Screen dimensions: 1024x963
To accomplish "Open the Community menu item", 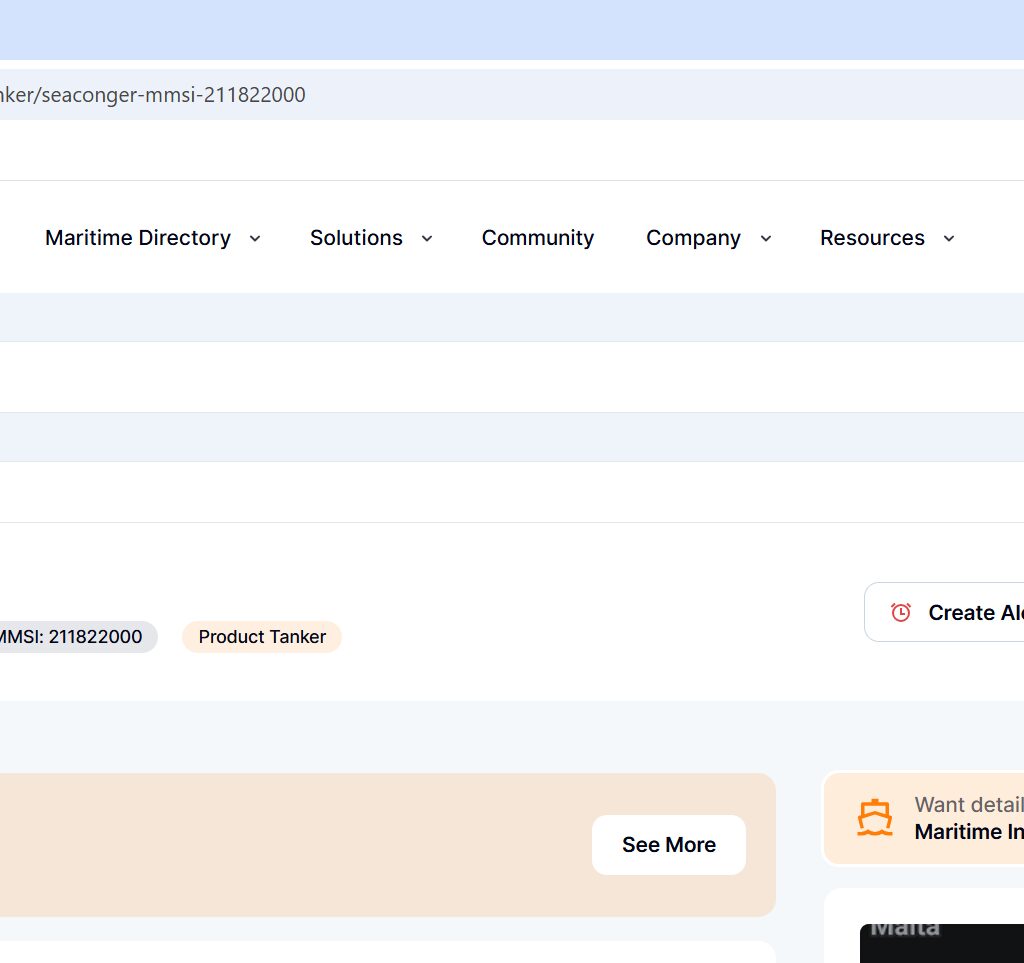I will [537, 238].
